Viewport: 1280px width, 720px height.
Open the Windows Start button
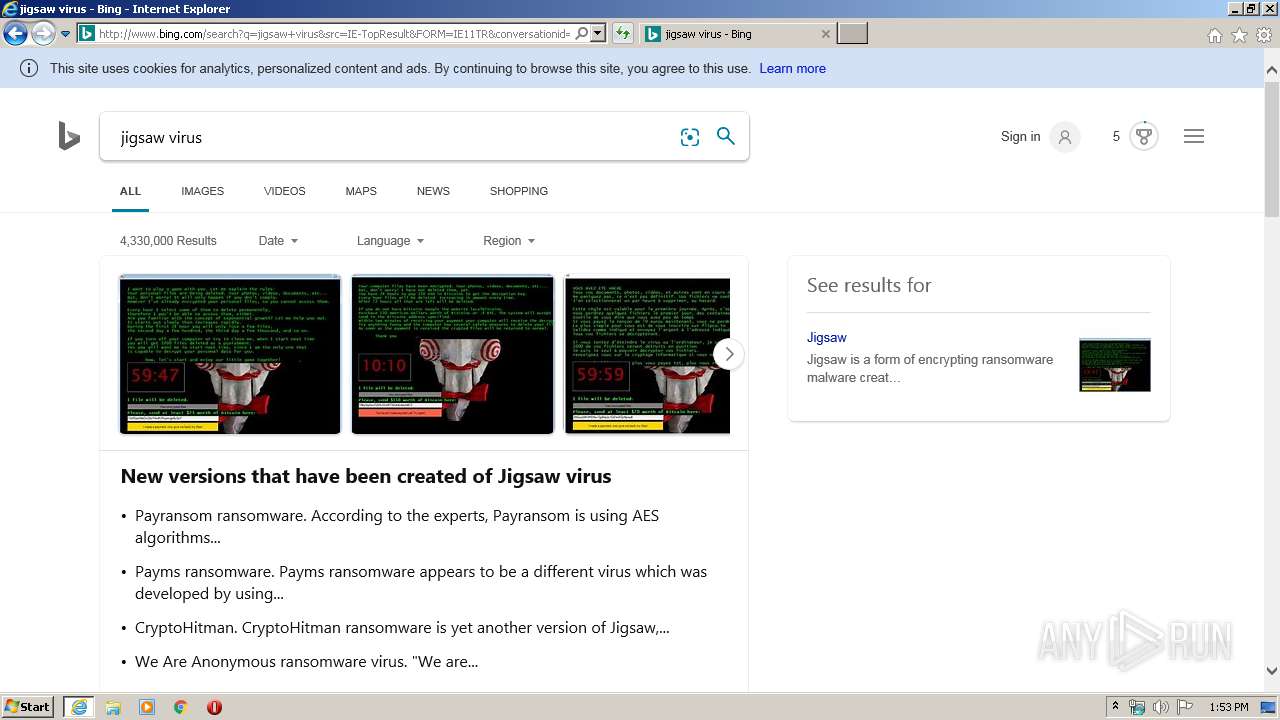click(27, 707)
